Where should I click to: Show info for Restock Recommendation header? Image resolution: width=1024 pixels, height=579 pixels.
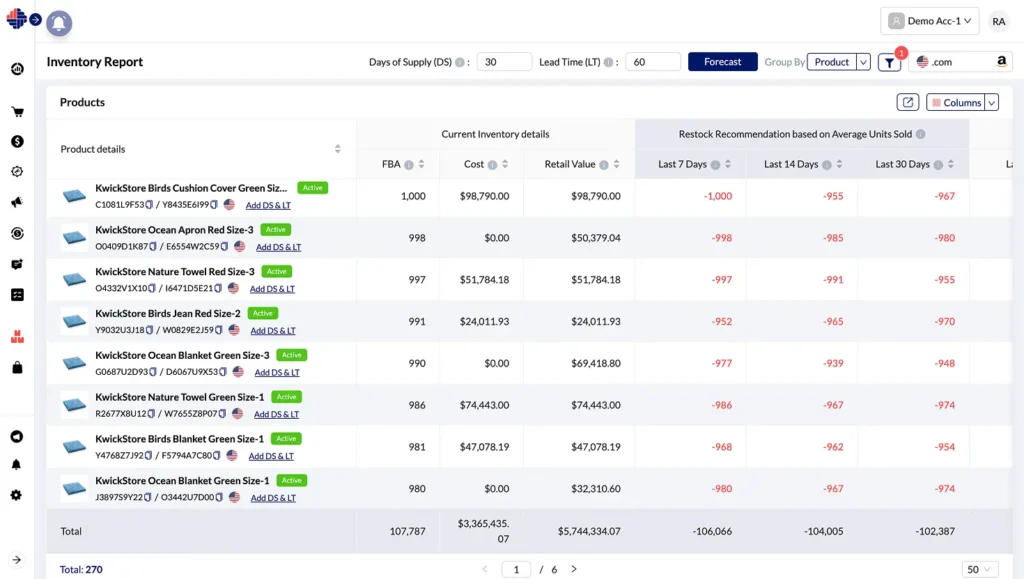921,134
